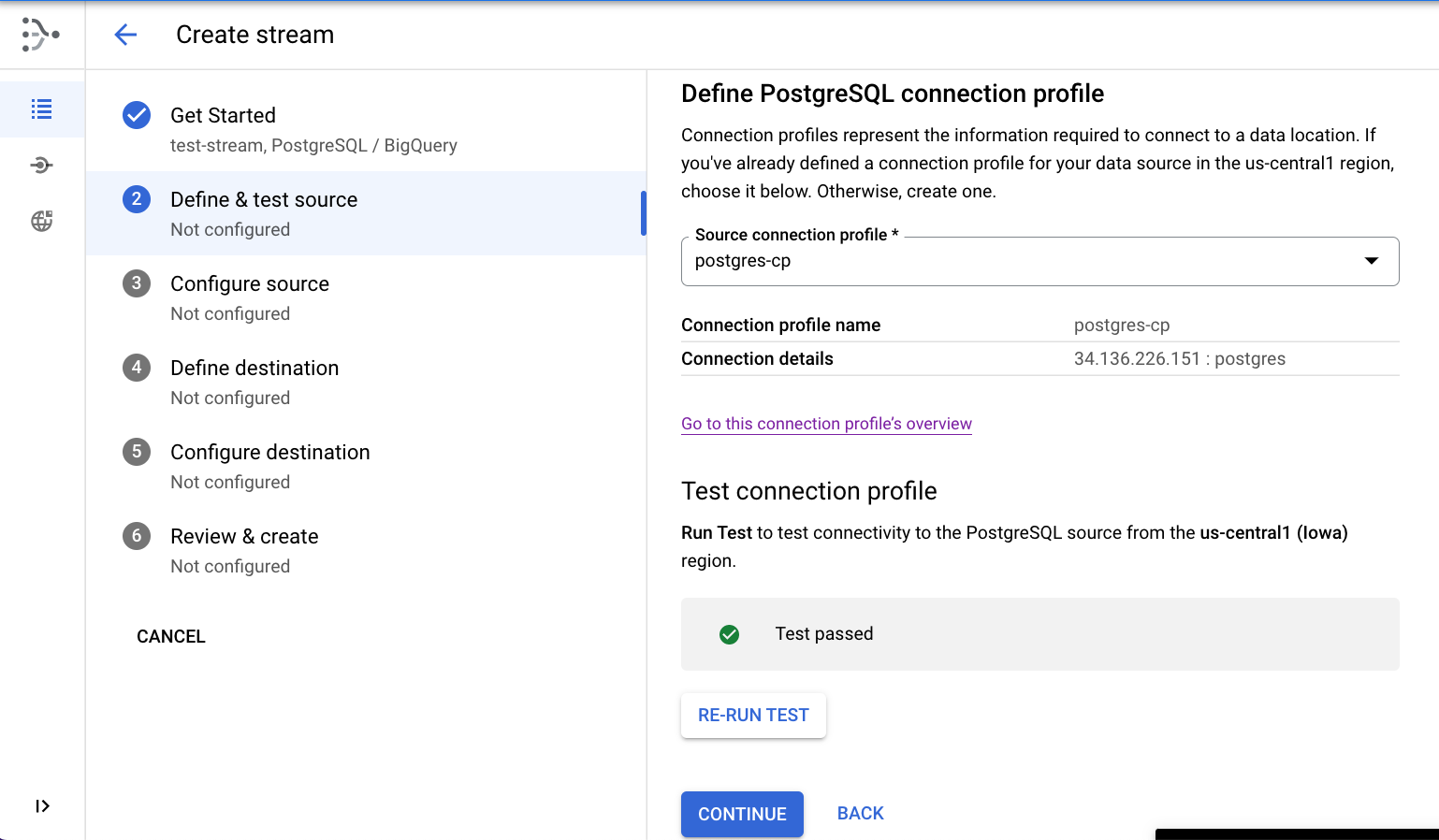Click the Datastream logo icon
This screenshot has height=840, width=1439.
tap(41, 35)
